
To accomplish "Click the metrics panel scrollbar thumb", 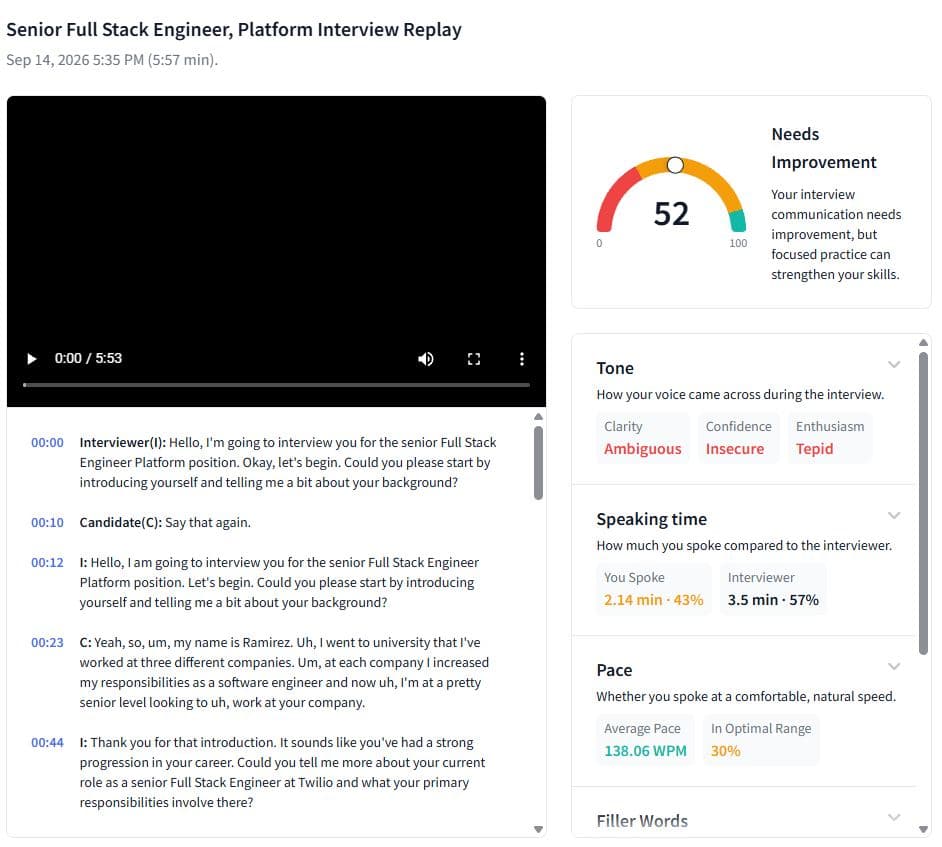I will tap(923, 503).
